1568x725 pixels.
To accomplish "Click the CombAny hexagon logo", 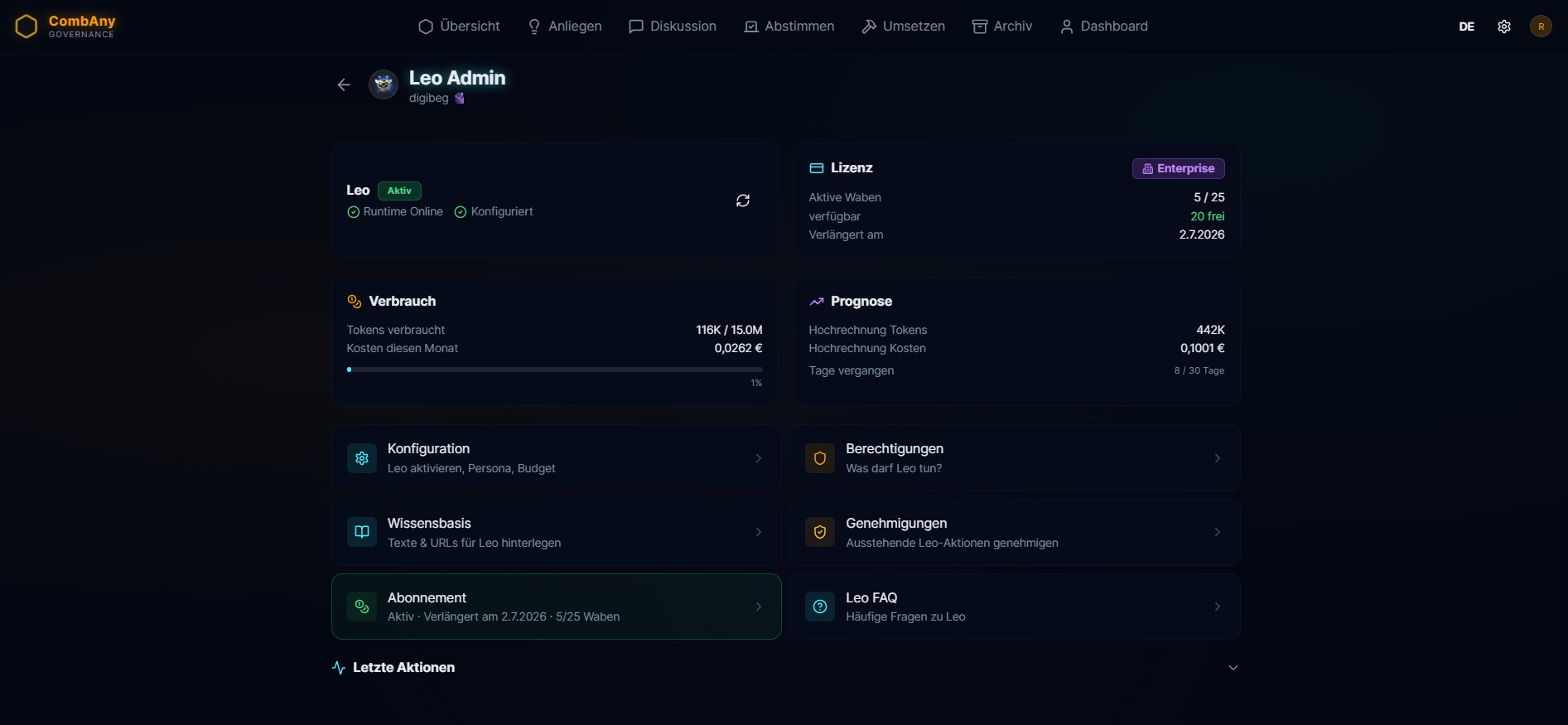I will pos(27,27).
